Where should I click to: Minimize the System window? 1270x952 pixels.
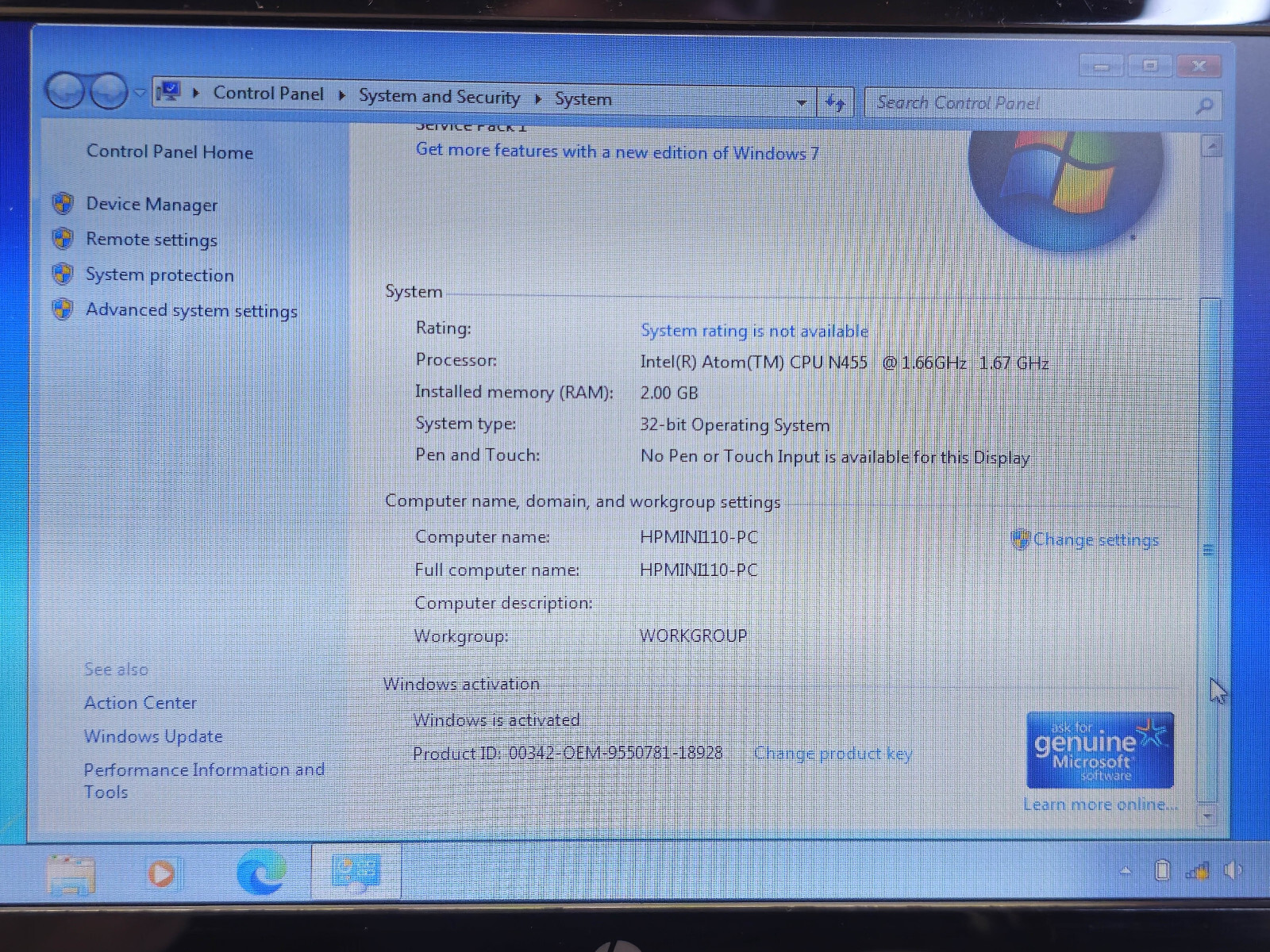(1102, 66)
